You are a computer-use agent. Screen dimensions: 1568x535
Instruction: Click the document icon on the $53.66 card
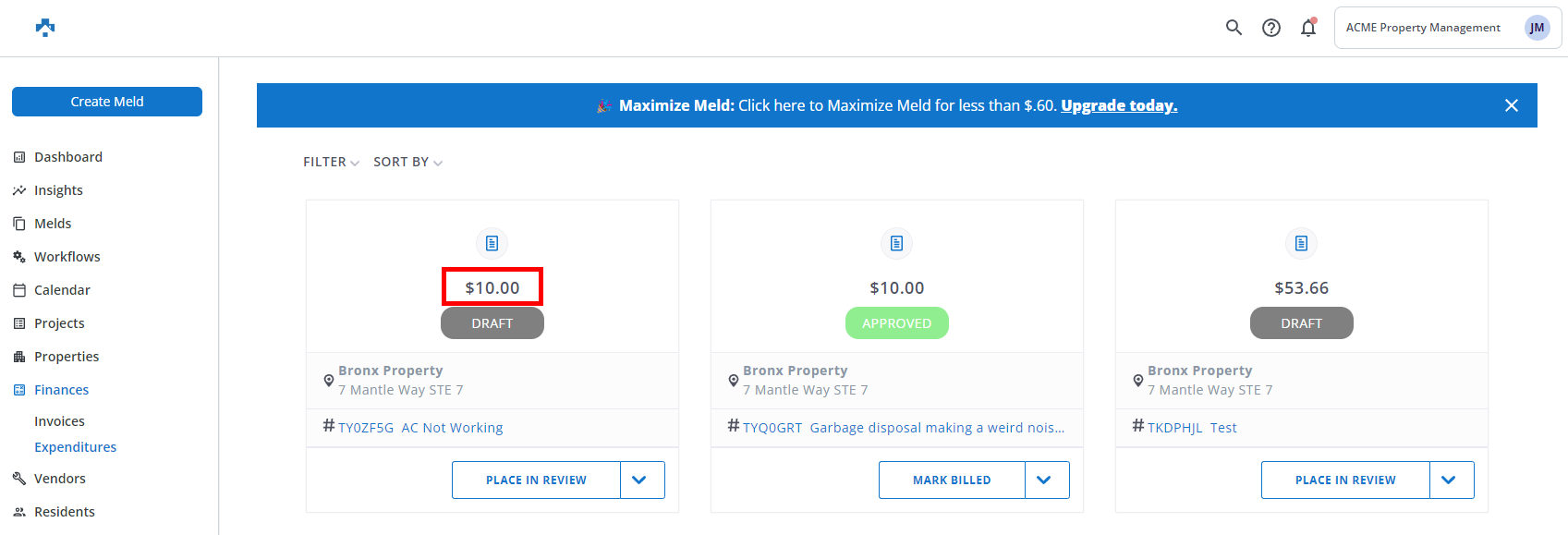pos(1301,243)
